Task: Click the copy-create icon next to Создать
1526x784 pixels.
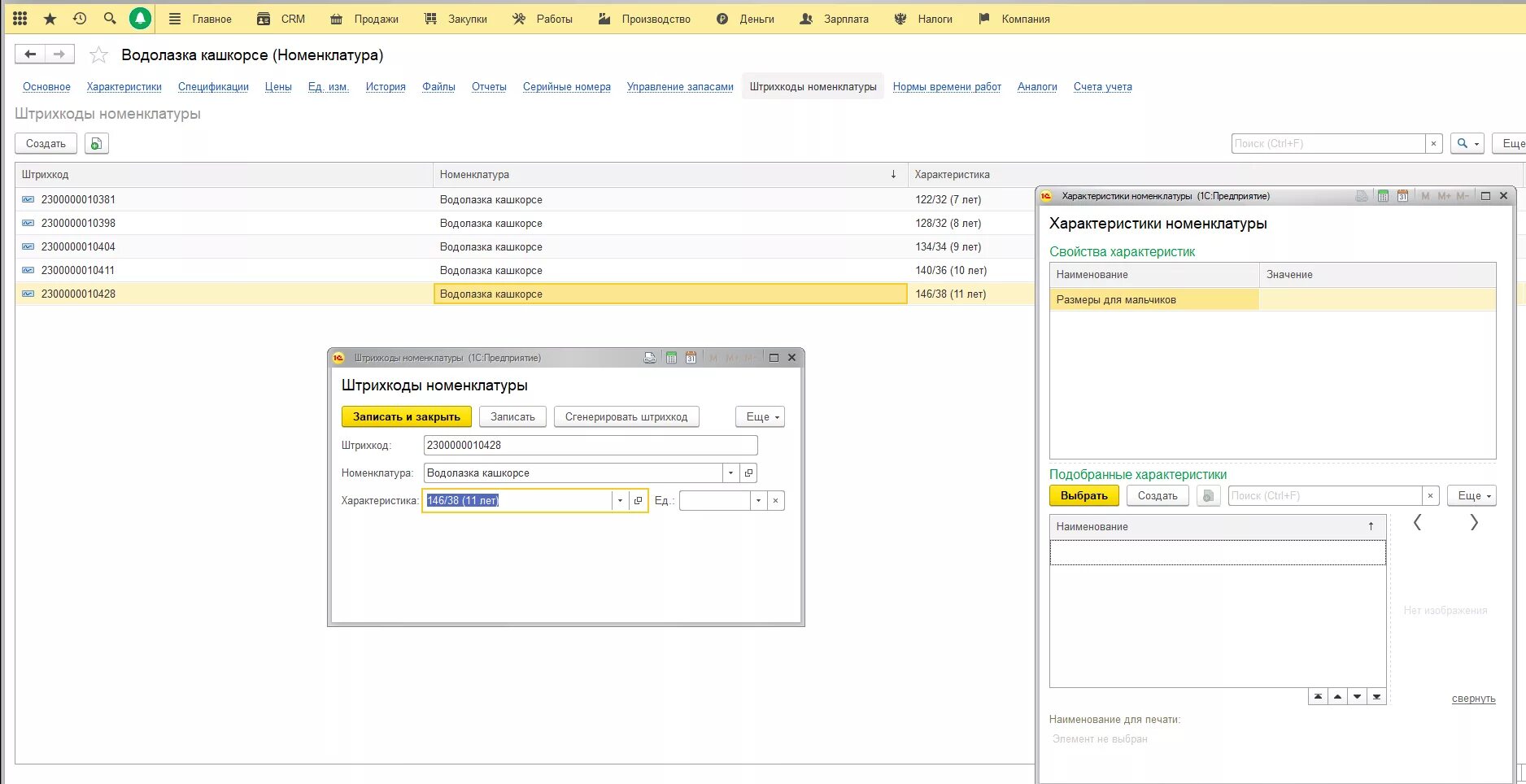Action: pyautogui.click(x=96, y=144)
